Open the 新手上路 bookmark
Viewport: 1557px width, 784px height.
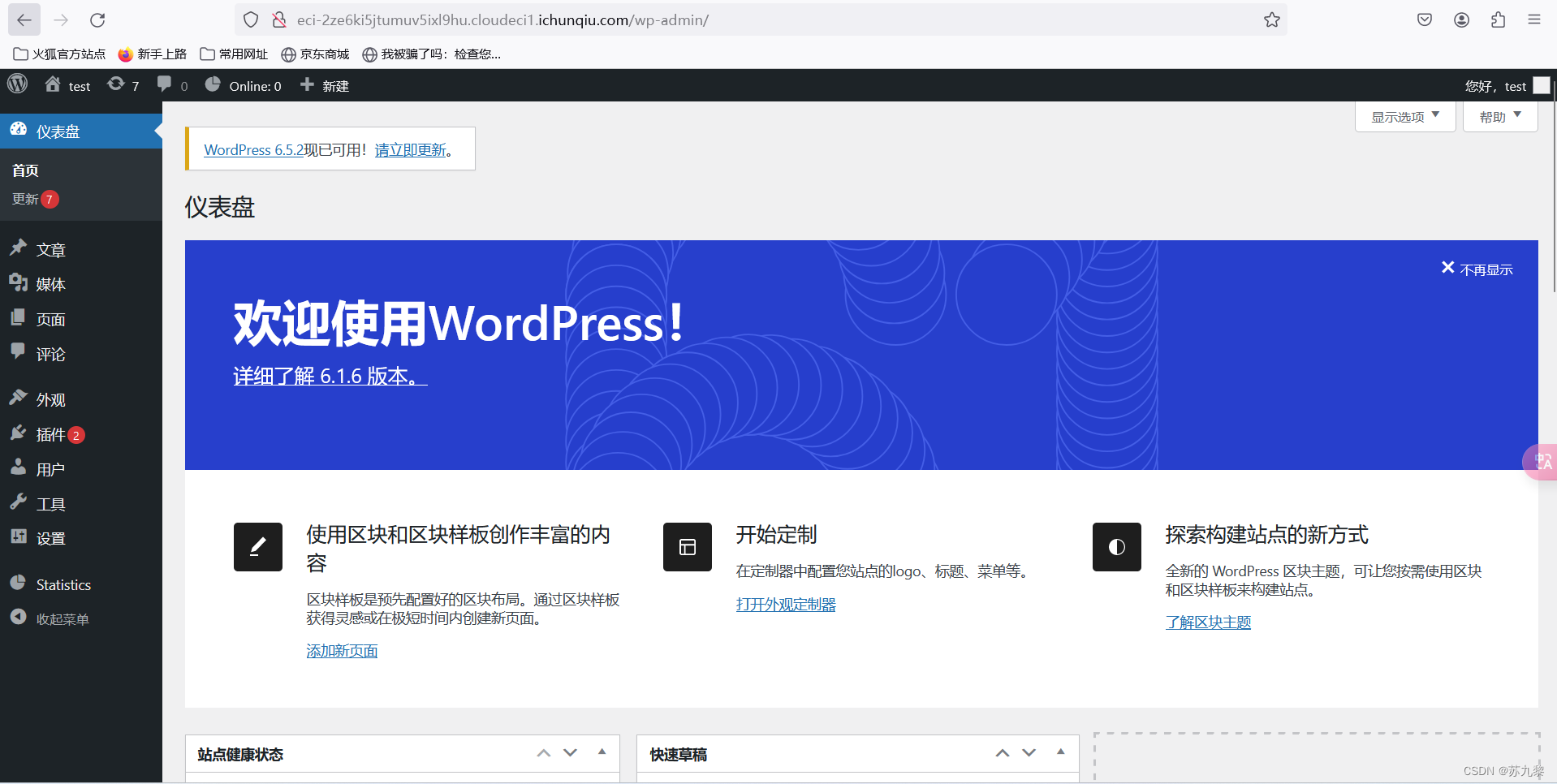152,54
